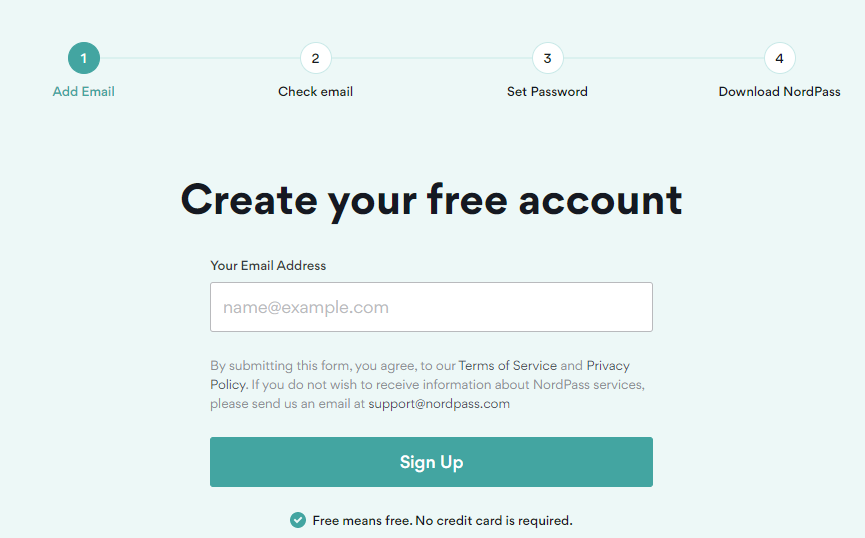The height and width of the screenshot is (538, 865).
Task: Click the support@nordpass.com email link
Action: (x=439, y=403)
